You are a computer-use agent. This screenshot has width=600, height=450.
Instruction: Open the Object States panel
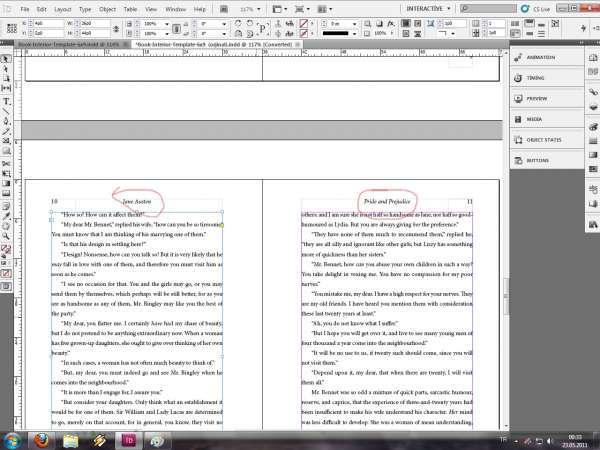click(x=547, y=140)
